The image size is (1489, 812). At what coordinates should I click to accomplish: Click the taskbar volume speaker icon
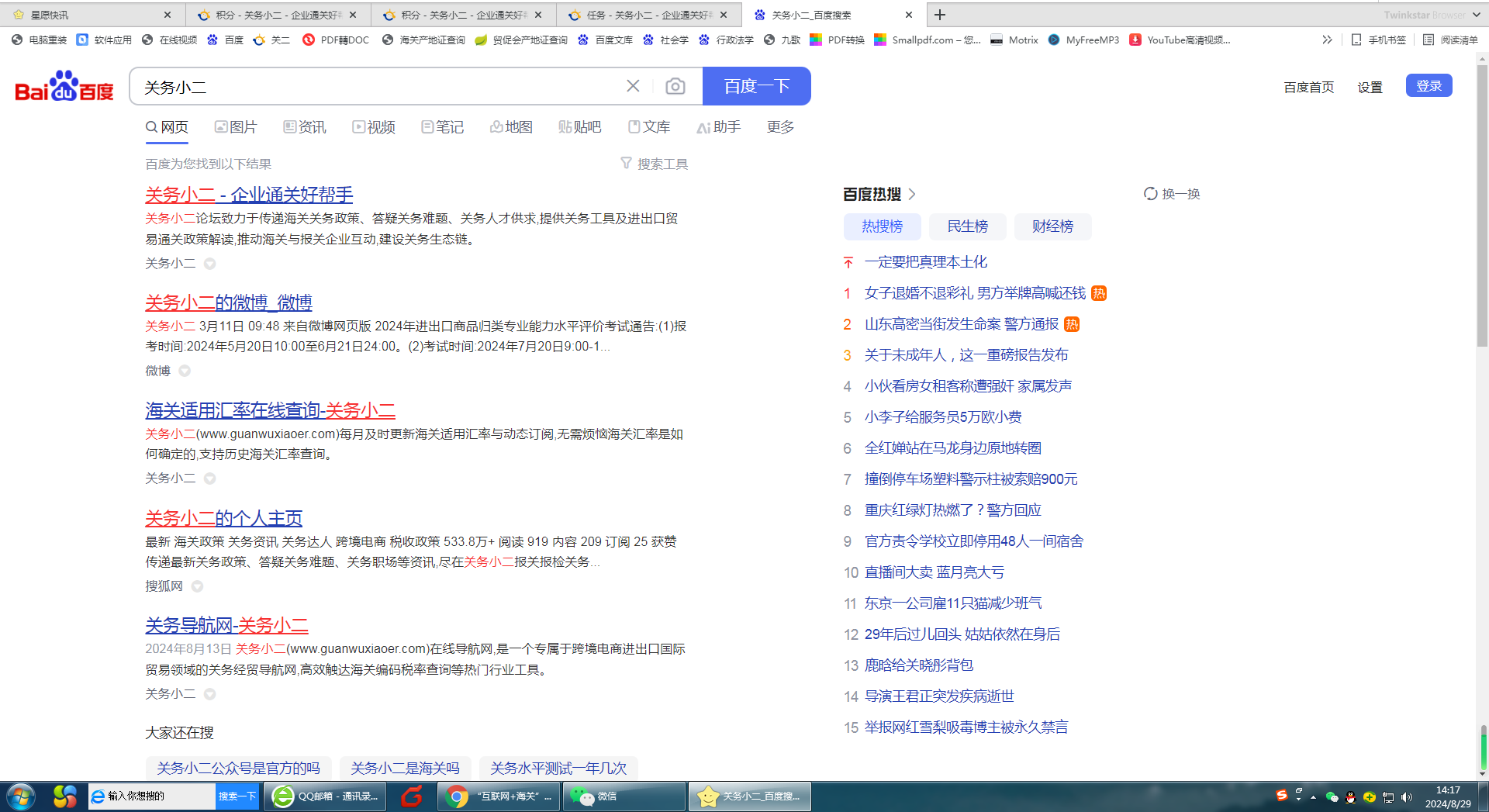click(x=1406, y=797)
